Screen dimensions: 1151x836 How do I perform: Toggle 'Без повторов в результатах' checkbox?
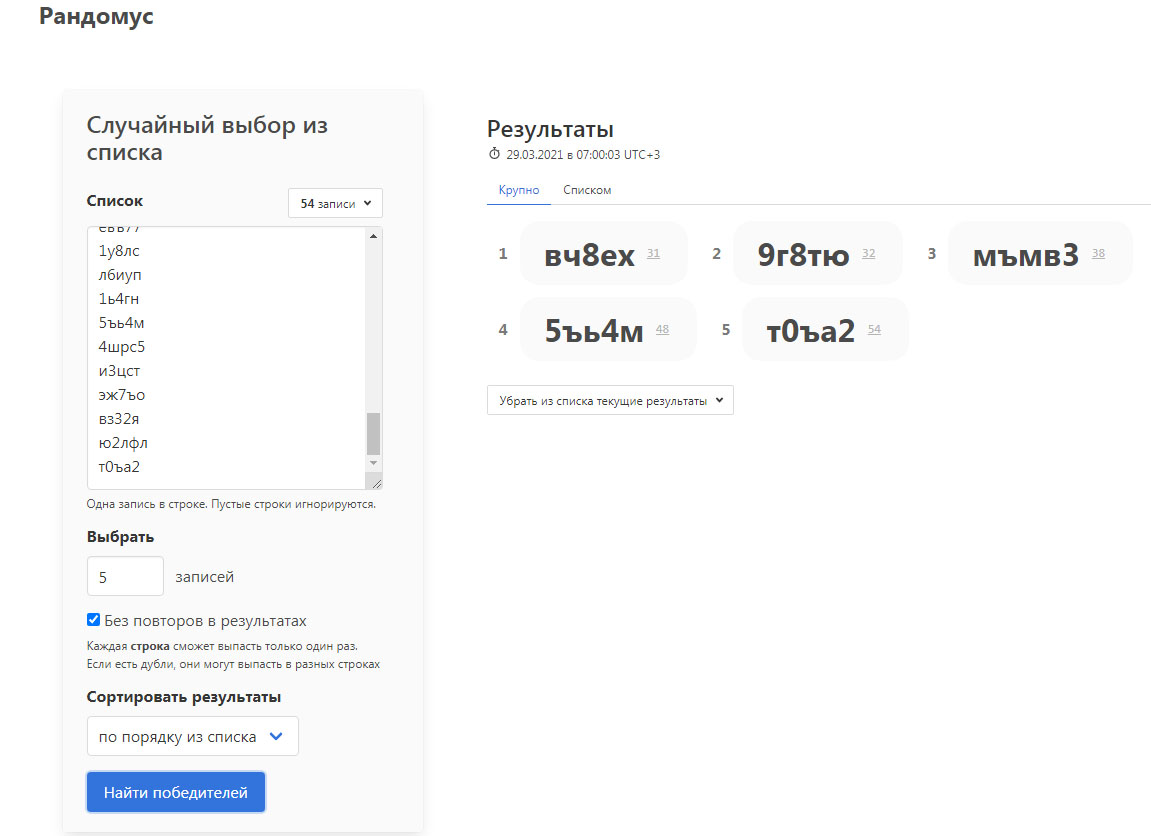(93, 619)
